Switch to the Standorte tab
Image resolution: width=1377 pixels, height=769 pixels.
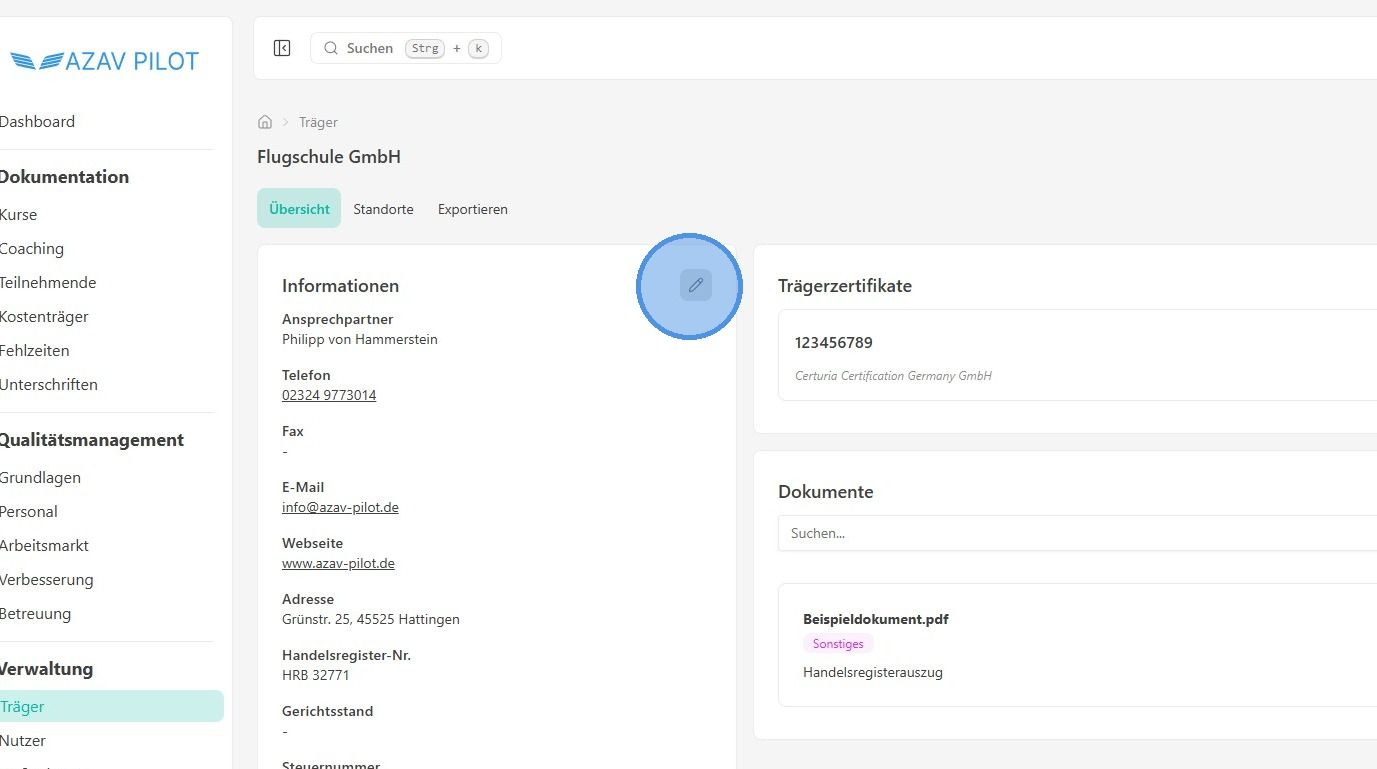383,209
